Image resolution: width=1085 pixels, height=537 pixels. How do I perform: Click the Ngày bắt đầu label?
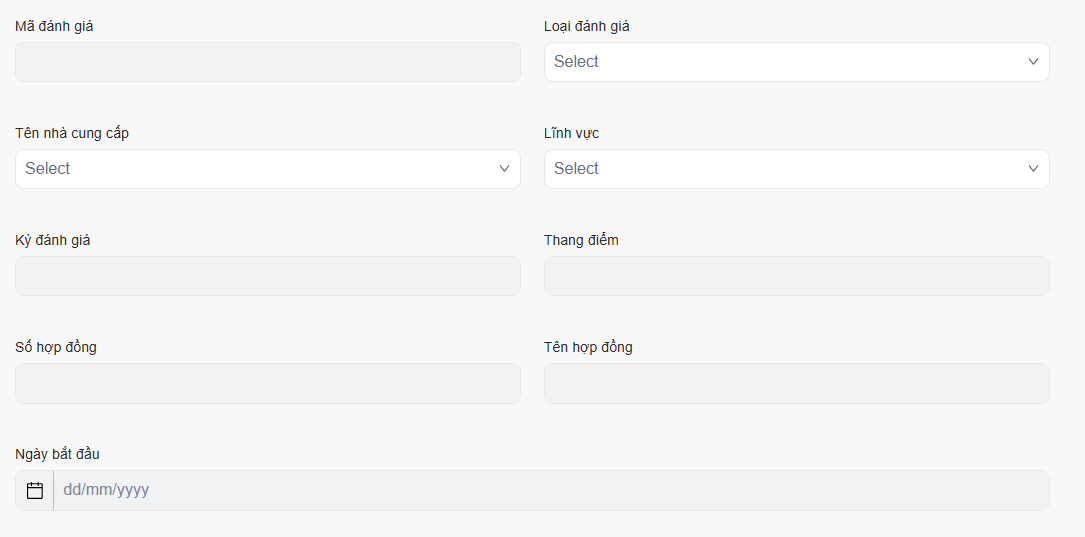point(57,454)
